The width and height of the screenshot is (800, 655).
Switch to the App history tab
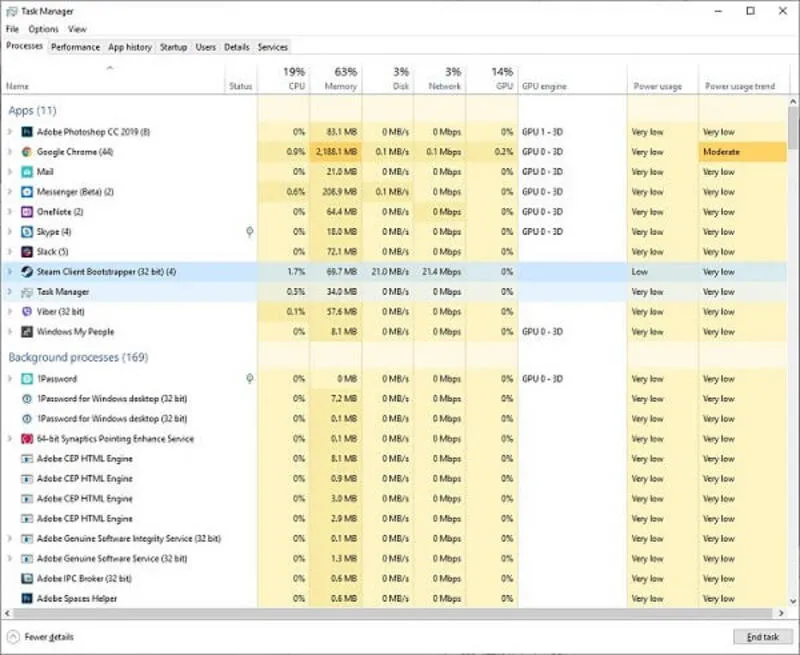(130, 47)
